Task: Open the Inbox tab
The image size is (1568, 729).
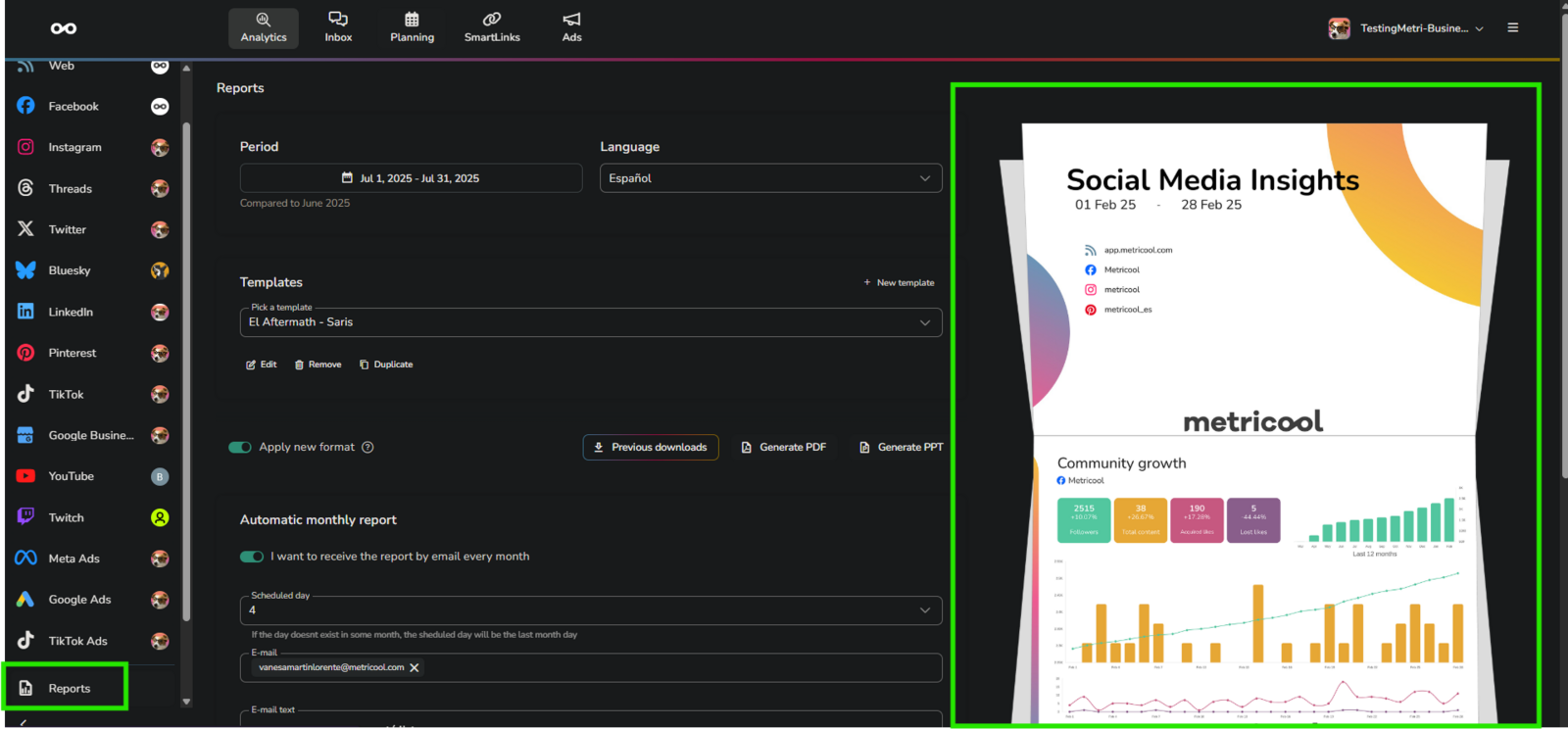Action: pyautogui.click(x=338, y=27)
